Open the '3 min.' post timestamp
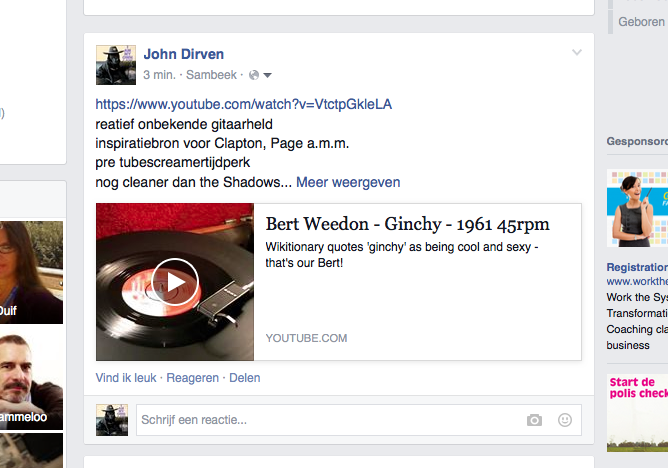The image size is (668, 468). tap(159, 75)
